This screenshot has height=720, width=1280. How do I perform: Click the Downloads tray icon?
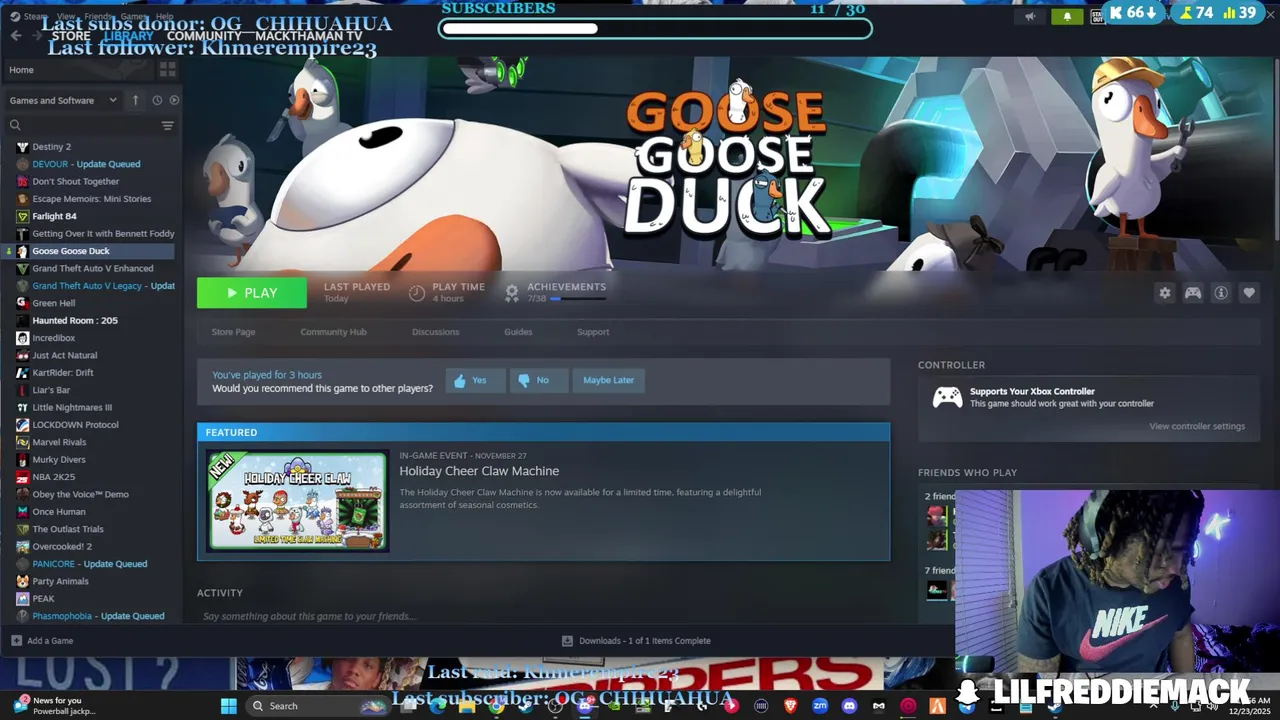[x=567, y=641]
